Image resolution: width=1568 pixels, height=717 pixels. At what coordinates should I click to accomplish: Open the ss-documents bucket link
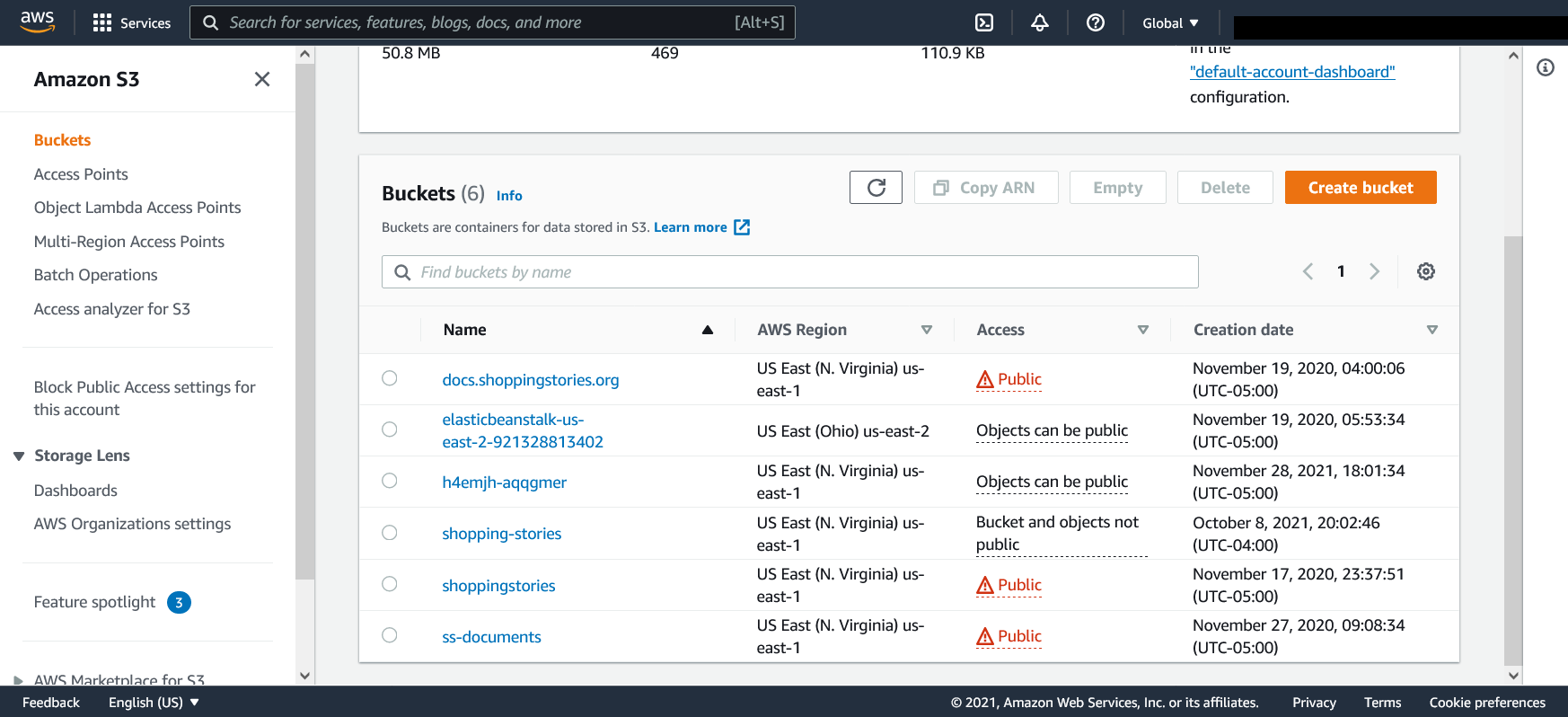(491, 637)
